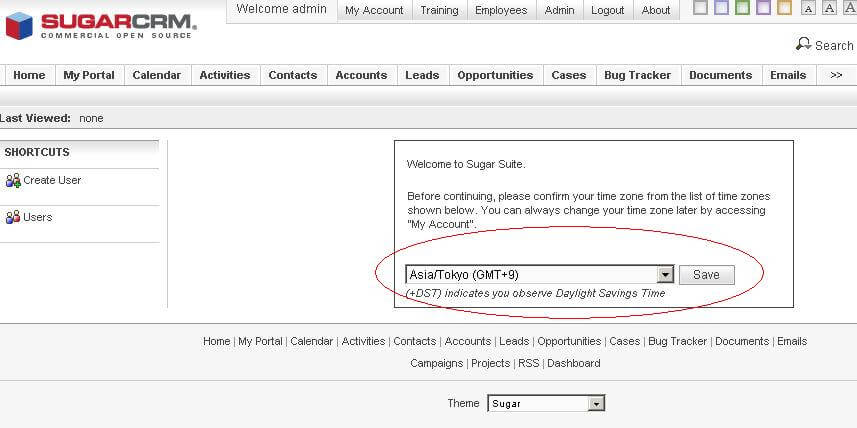Open the Theme dropdown showing Sugar
This screenshot has height=428, width=857.
[596, 404]
